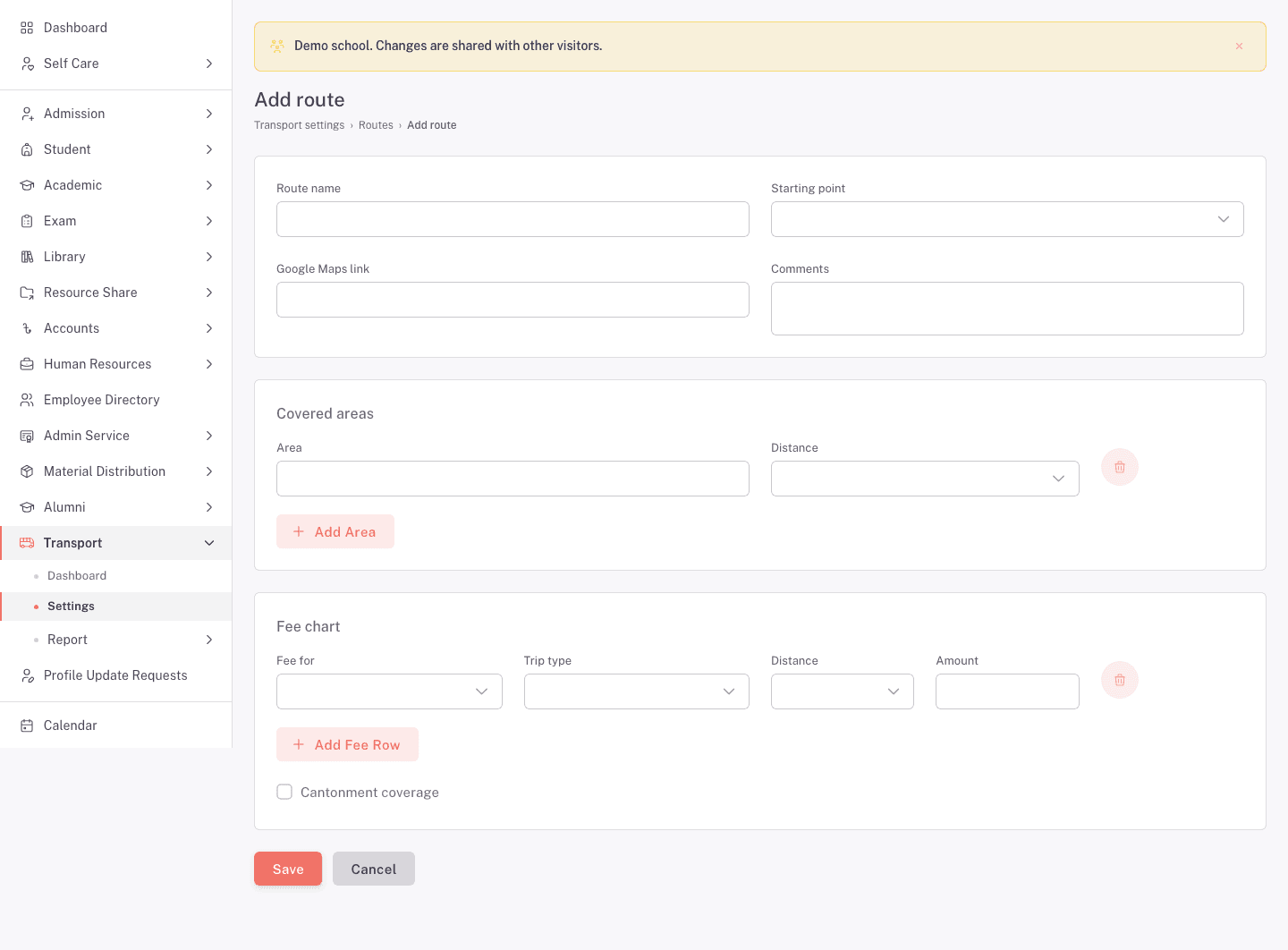Go to Transport settings breadcrumb link
The height and width of the screenshot is (950, 1288).
point(300,125)
